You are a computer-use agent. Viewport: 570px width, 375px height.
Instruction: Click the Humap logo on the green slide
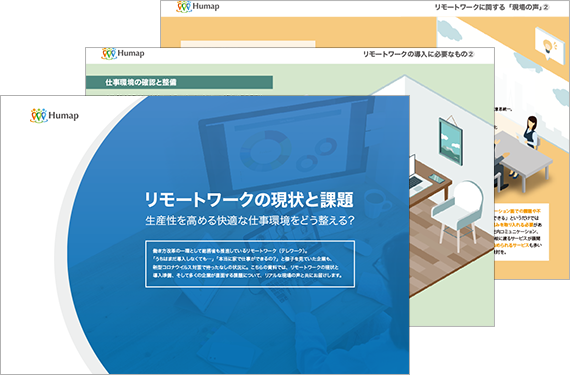(x=123, y=53)
